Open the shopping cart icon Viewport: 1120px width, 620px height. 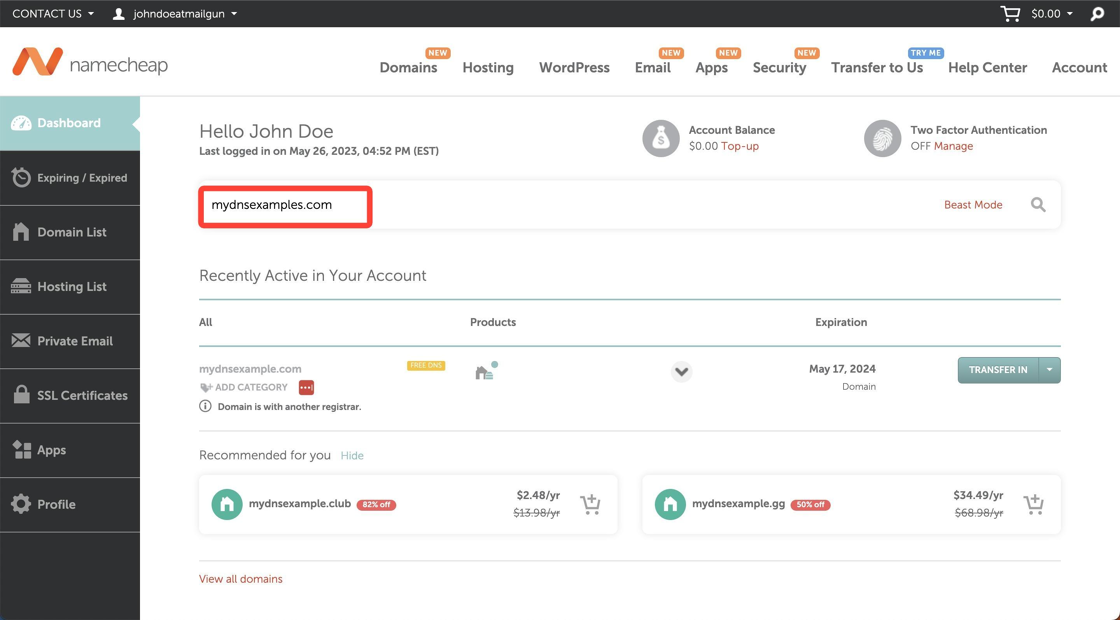tap(1010, 14)
